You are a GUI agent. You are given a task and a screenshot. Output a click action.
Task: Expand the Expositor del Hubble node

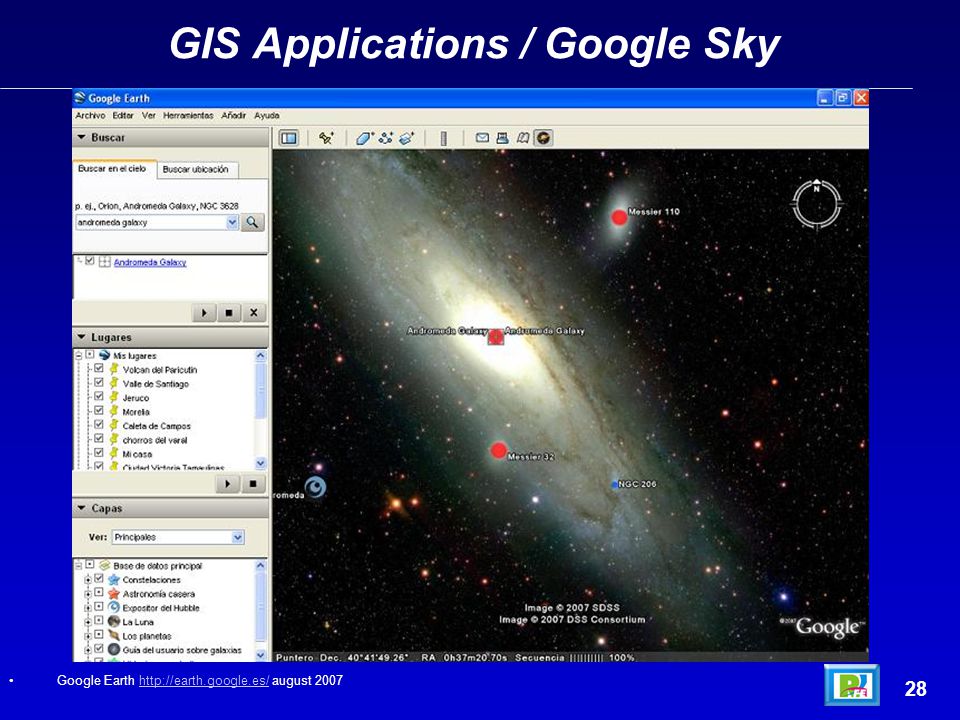coord(88,608)
